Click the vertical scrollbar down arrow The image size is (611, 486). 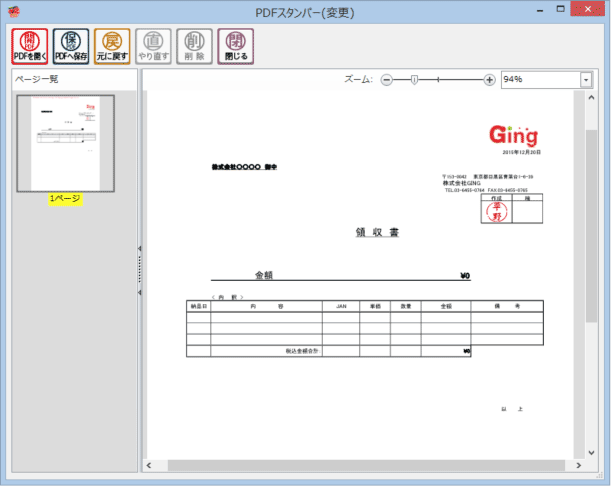coord(592,452)
